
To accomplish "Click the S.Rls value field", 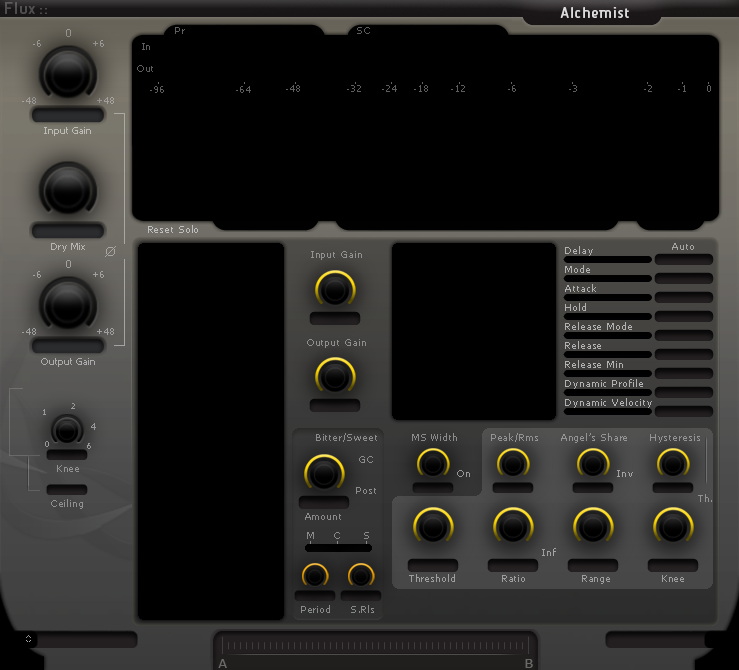I will coord(361,596).
